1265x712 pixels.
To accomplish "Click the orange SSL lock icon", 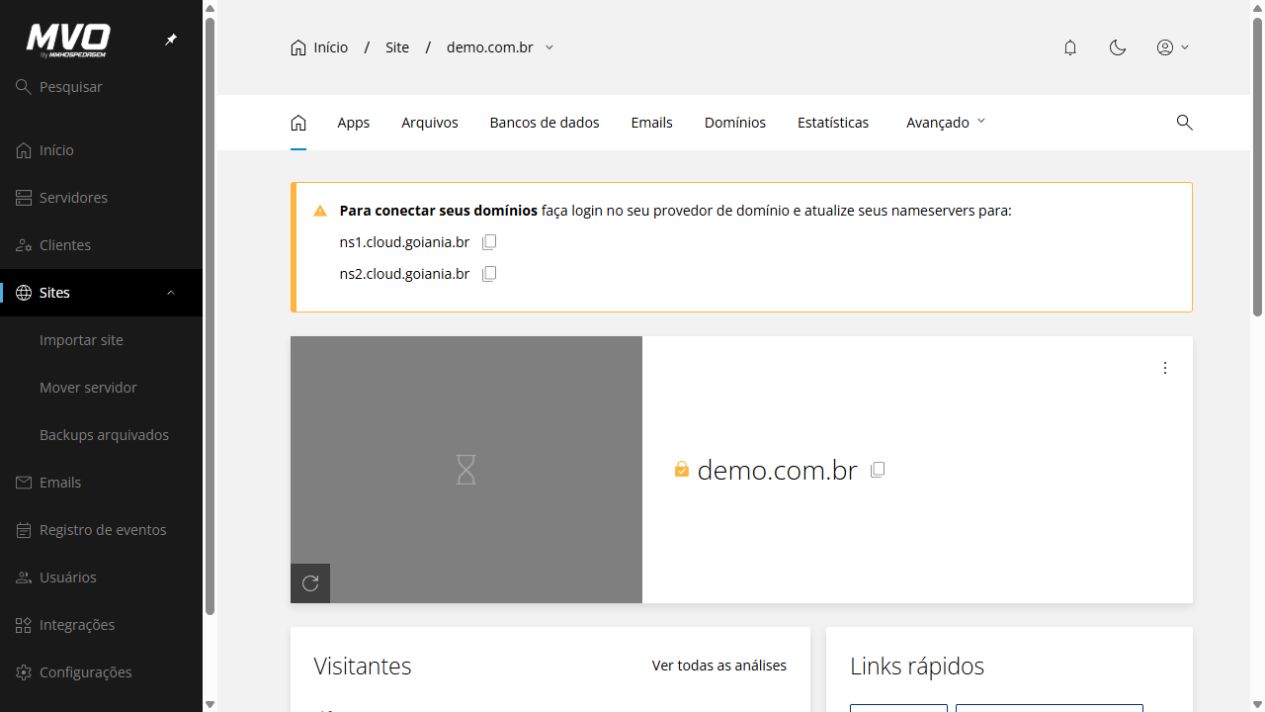I will (x=682, y=469).
